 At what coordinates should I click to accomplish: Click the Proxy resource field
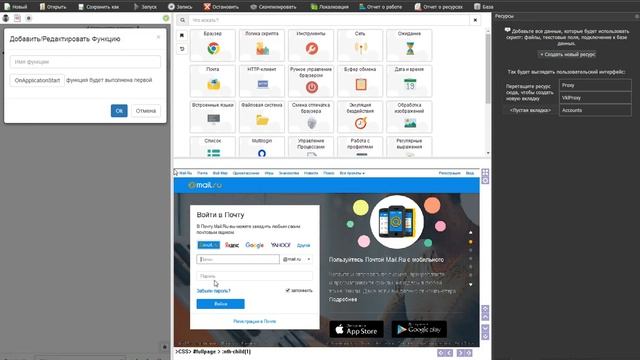click(595, 85)
